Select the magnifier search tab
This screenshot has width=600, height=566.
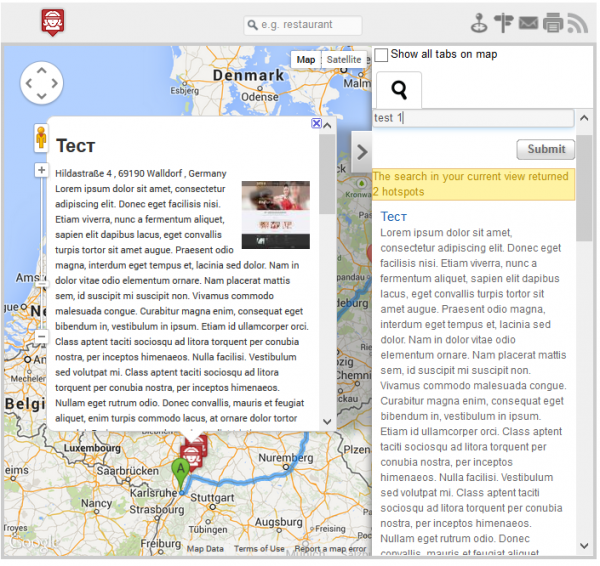point(399,90)
